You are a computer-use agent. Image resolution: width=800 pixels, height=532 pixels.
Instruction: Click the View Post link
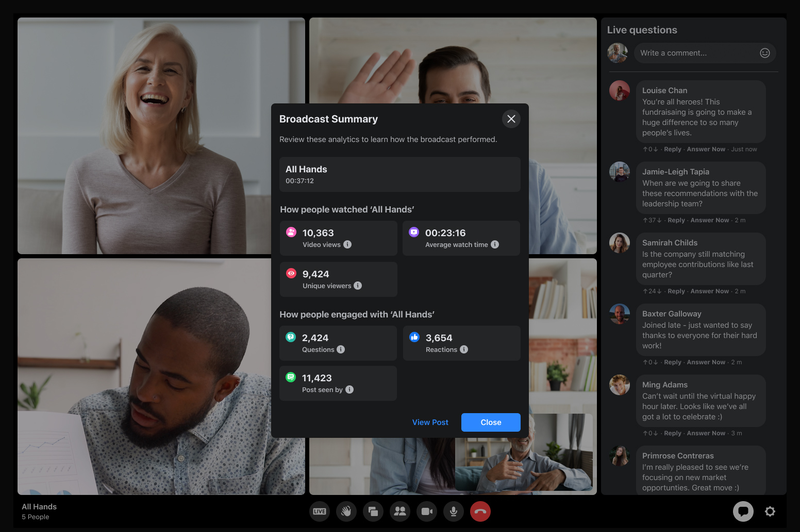(430, 422)
